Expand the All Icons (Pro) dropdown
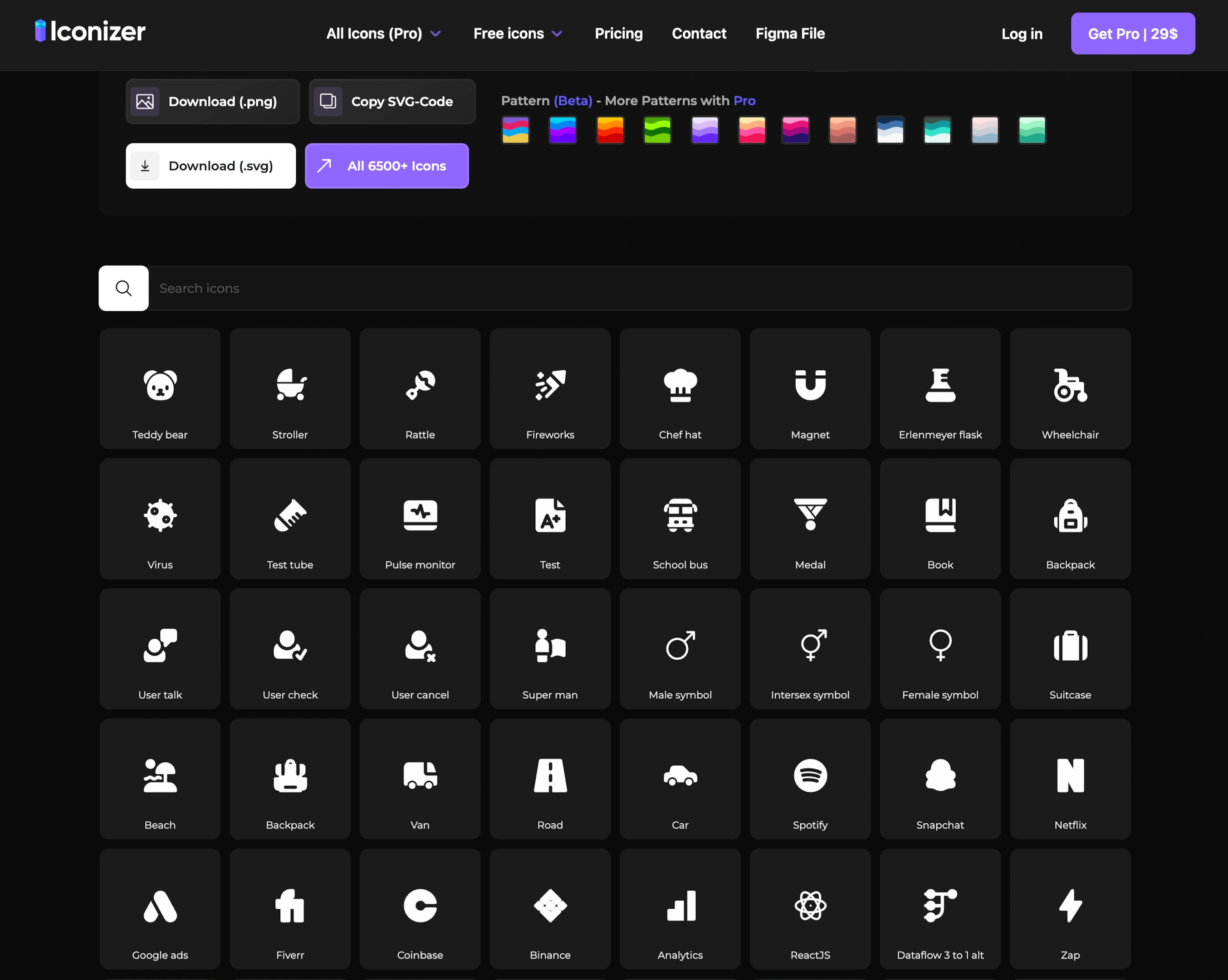 383,34
